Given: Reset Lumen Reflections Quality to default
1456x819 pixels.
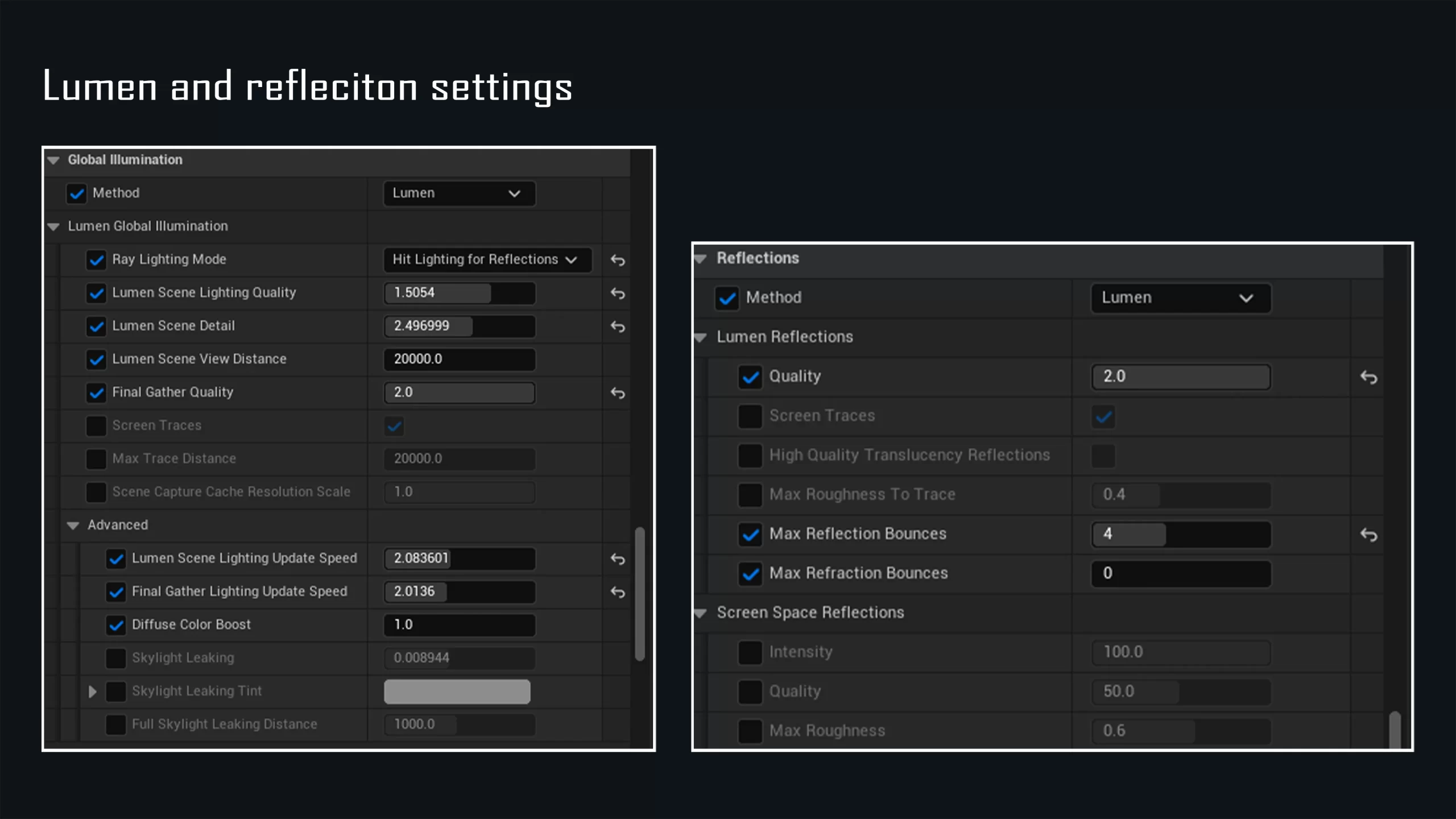Looking at the screenshot, I should (x=1368, y=377).
